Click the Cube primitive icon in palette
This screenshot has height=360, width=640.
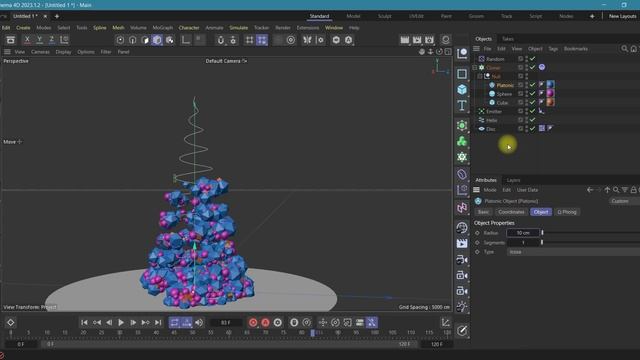tap(462, 89)
